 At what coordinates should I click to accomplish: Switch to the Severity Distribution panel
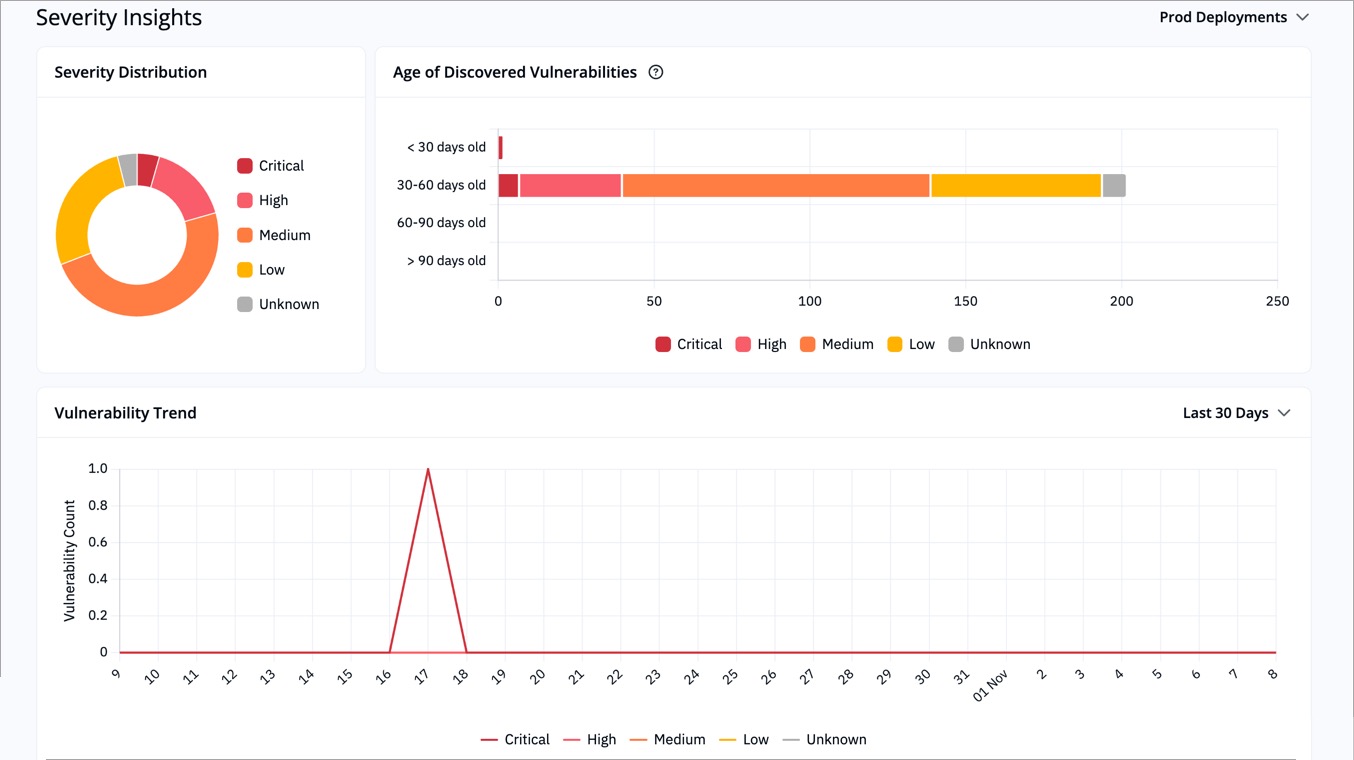click(129, 71)
